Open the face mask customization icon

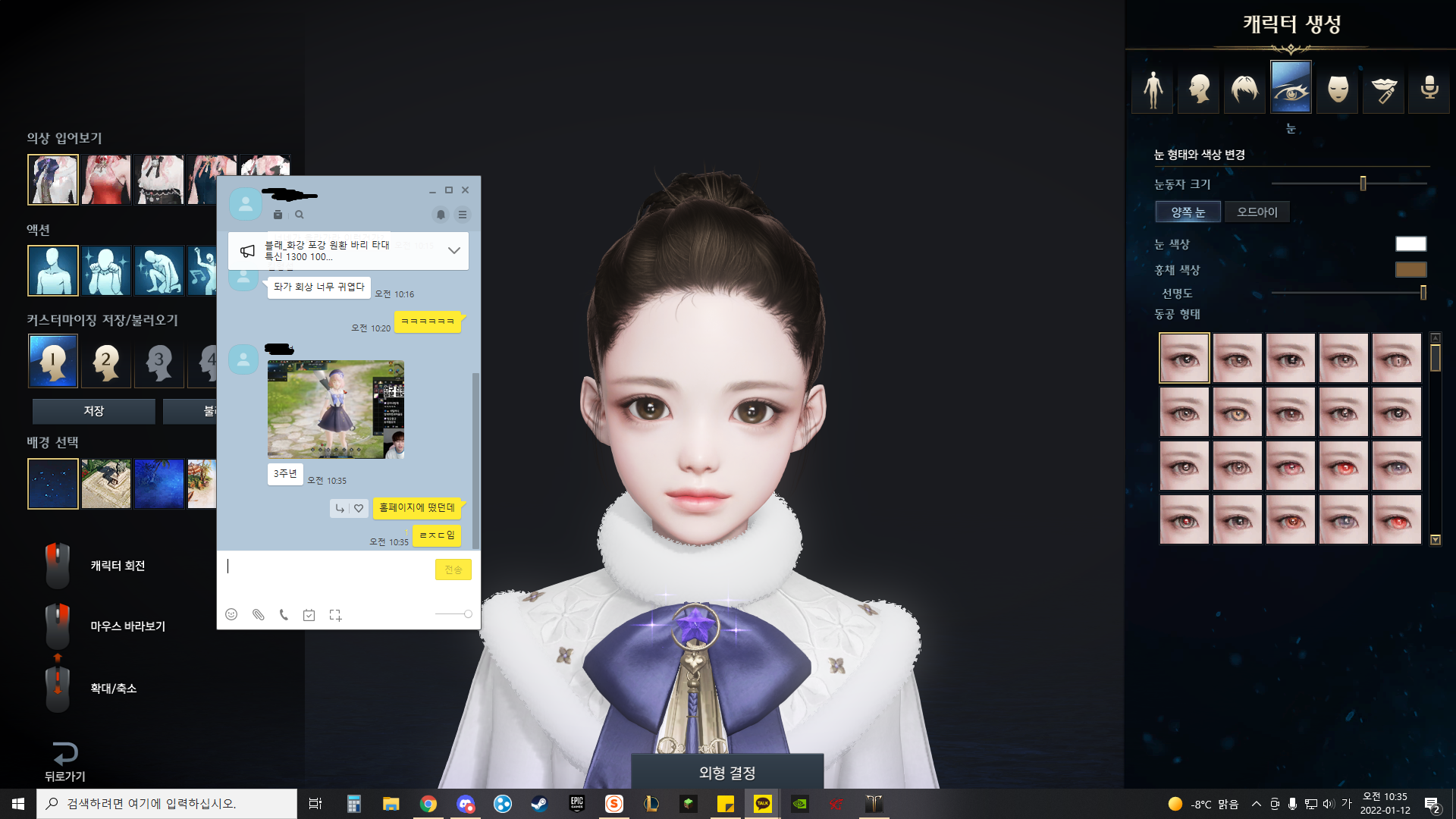tap(1338, 89)
